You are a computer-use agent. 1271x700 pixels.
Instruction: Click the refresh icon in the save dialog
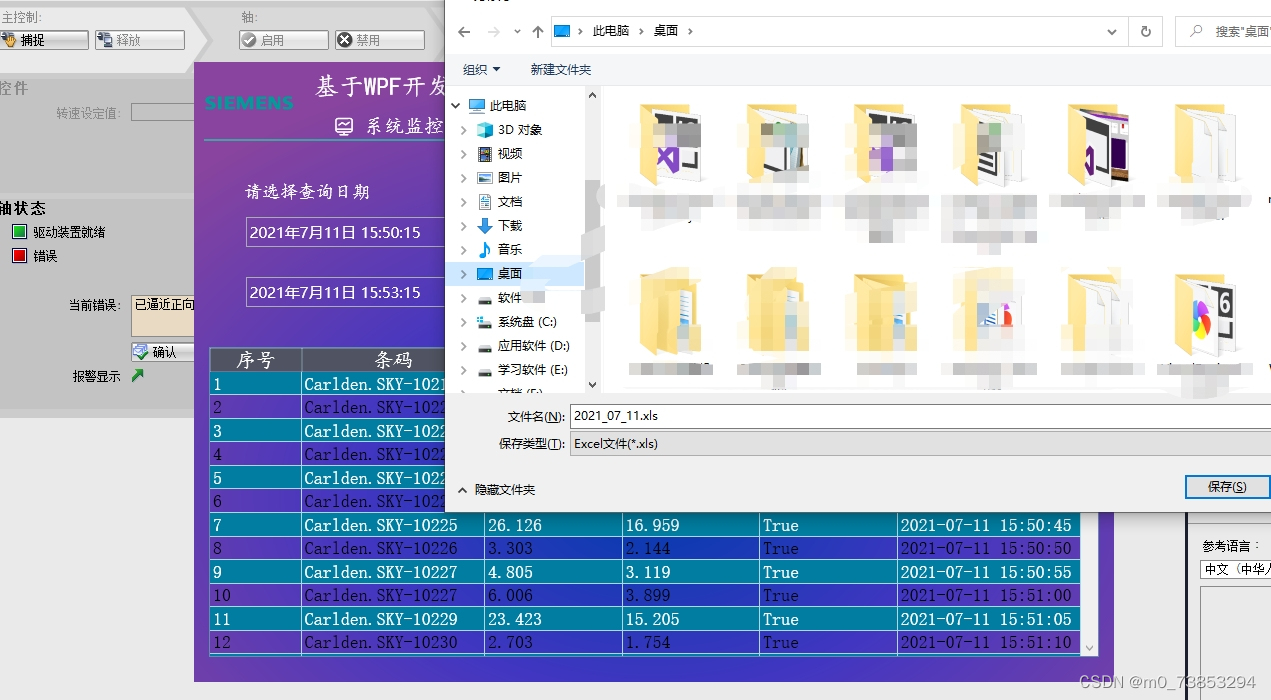coord(1146,31)
